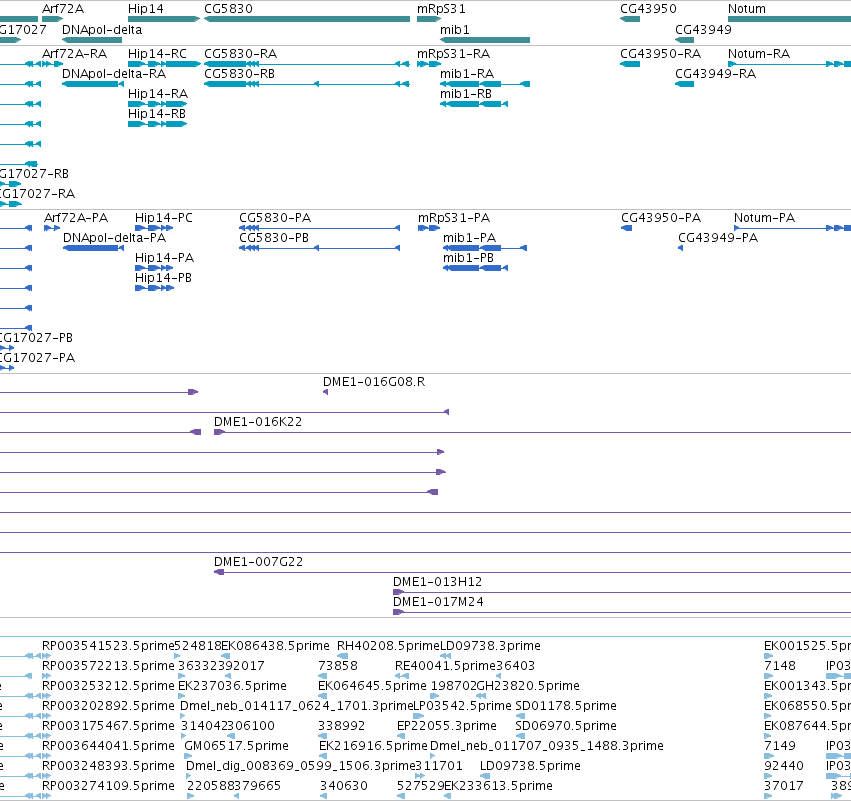The width and height of the screenshot is (851, 801).
Task: Select the CG43949 gene label
Action: click(703, 29)
